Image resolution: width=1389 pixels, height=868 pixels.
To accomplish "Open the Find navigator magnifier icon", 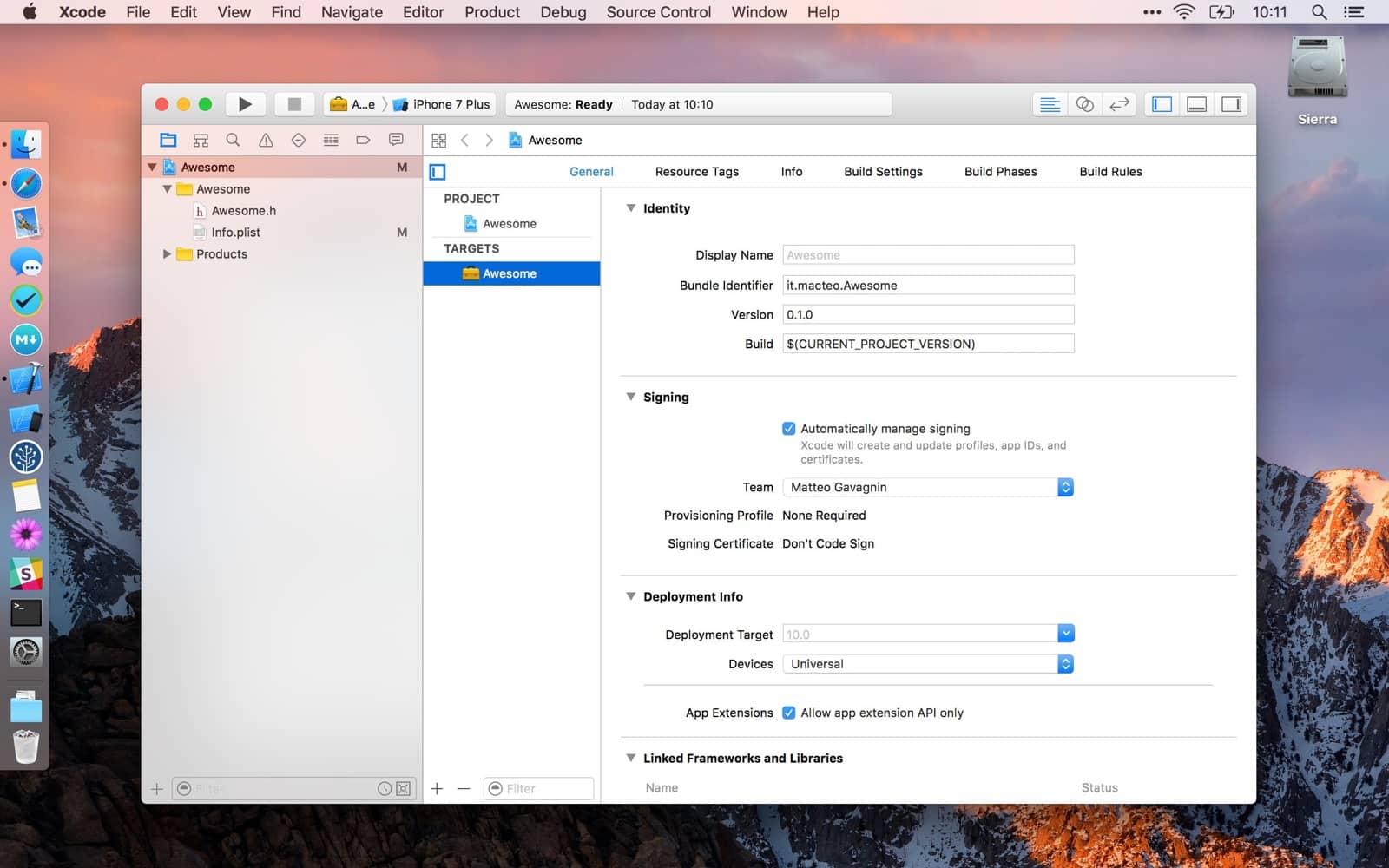I will click(x=233, y=140).
